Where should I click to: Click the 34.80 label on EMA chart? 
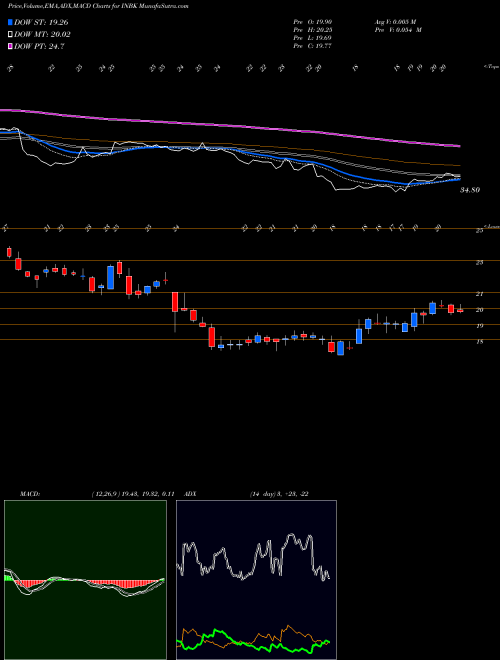pos(470,190)
